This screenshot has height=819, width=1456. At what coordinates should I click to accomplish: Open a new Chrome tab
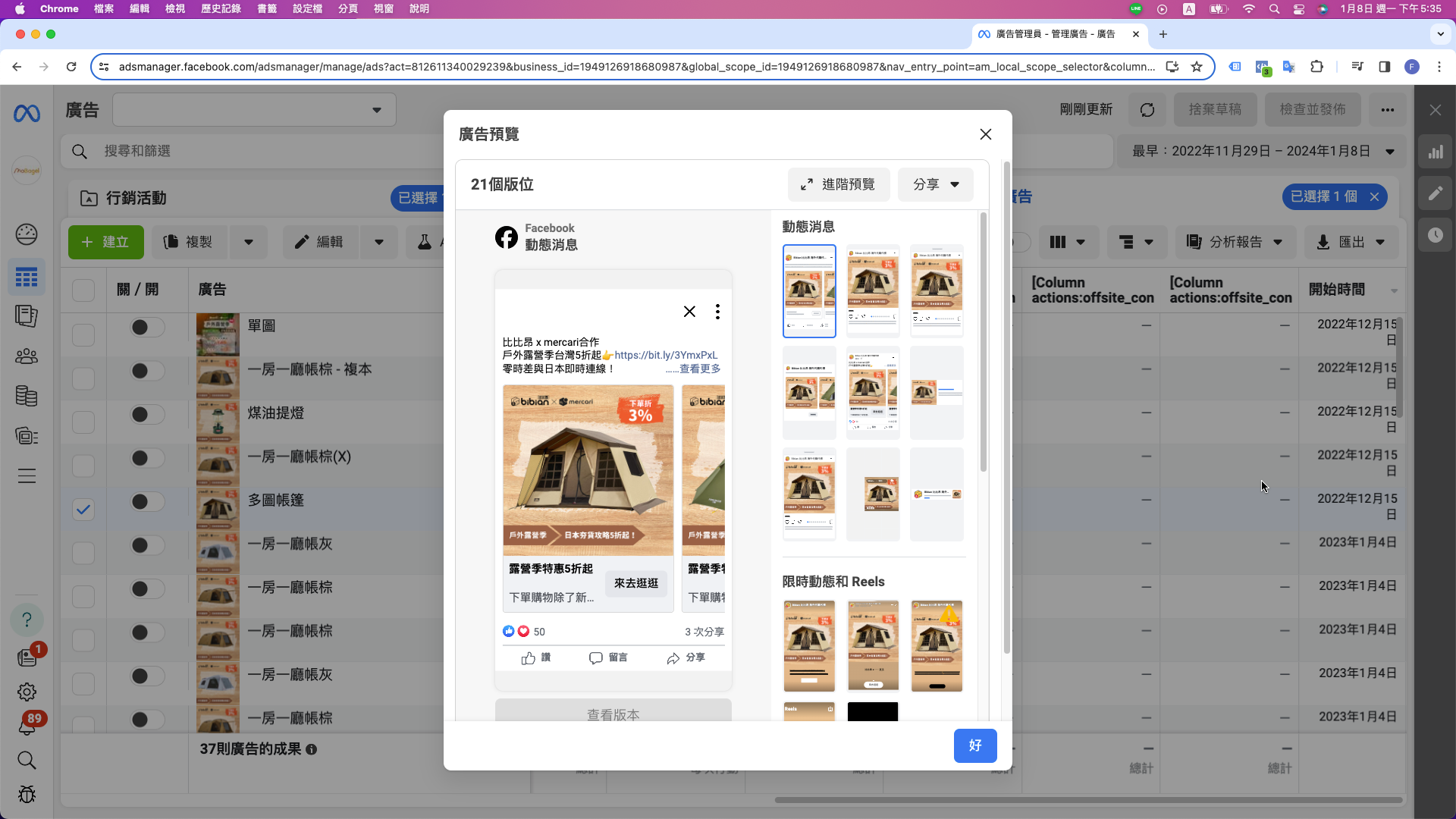1163,34
